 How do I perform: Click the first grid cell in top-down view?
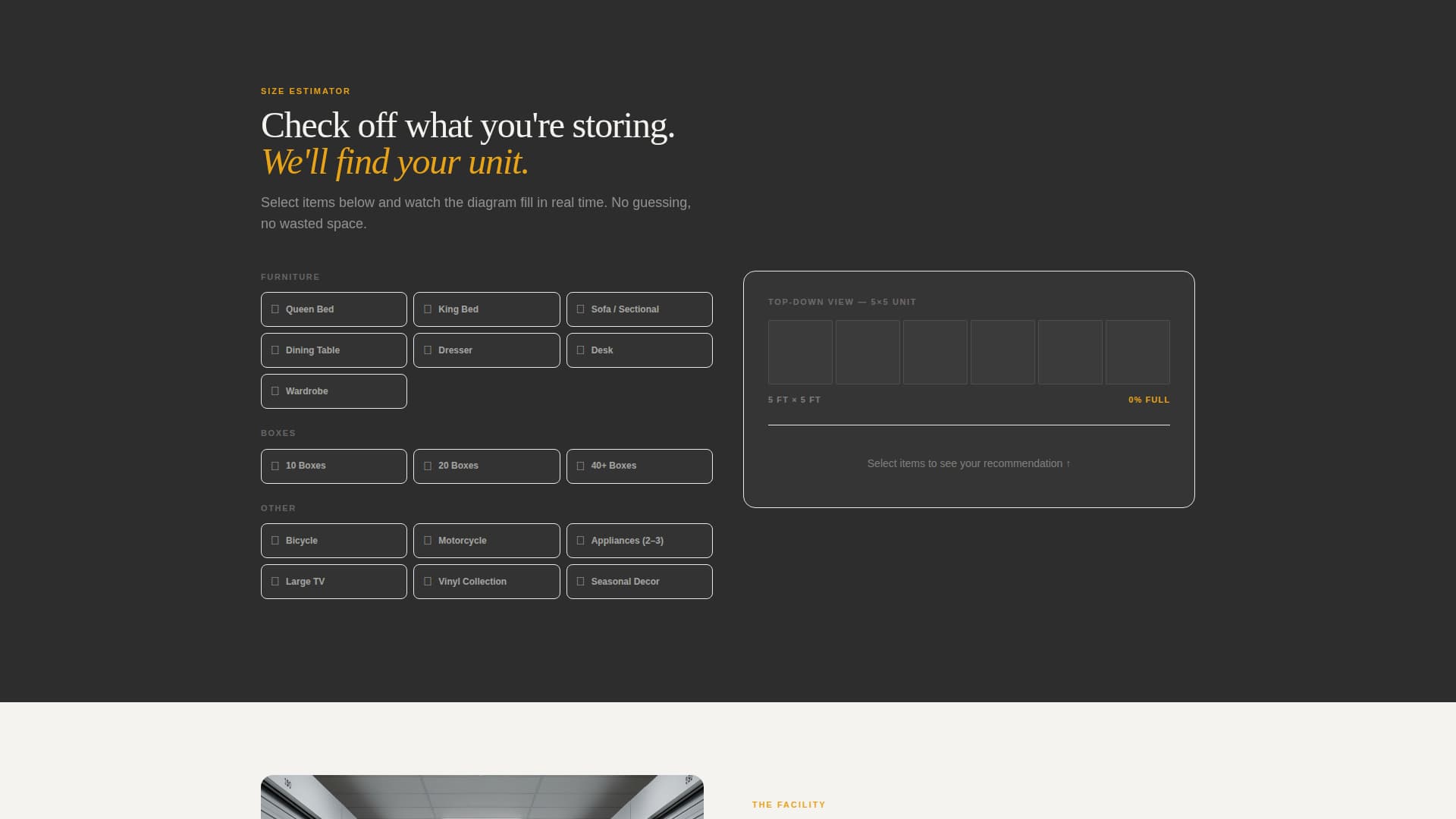800,352
